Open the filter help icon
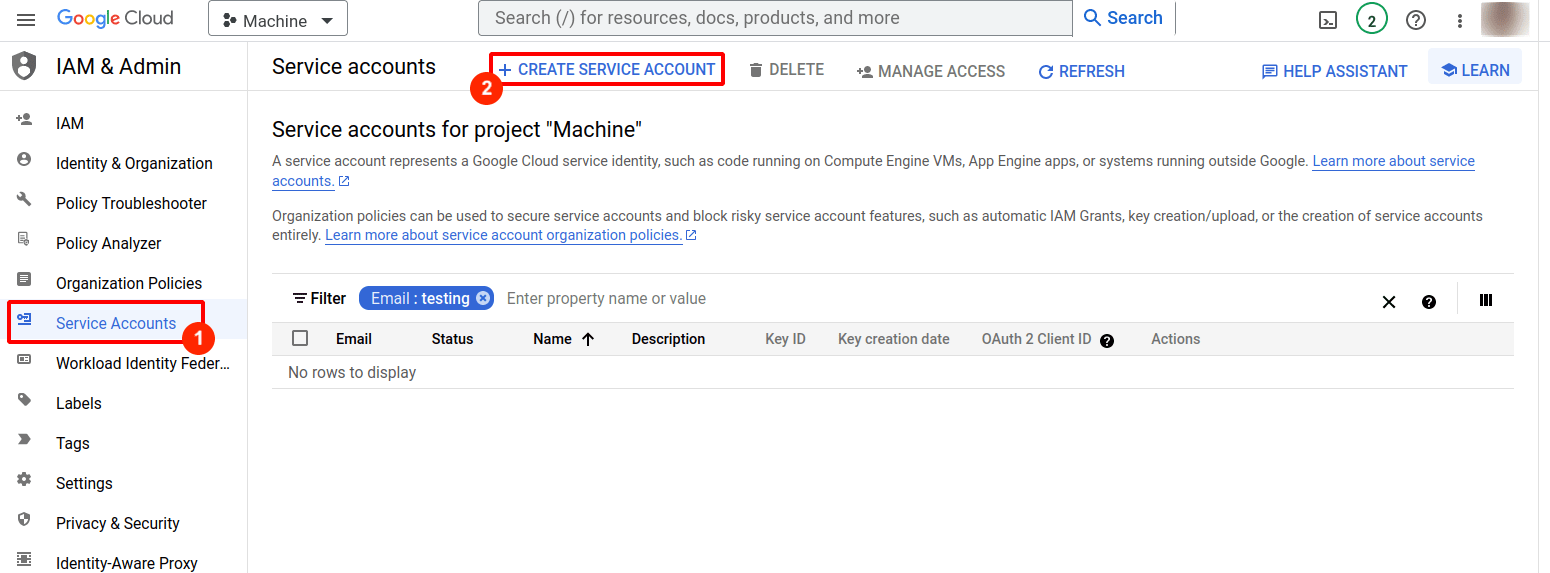Image resolution: width=1550 pixels, height=573 pixels. tap(1429, 302)
